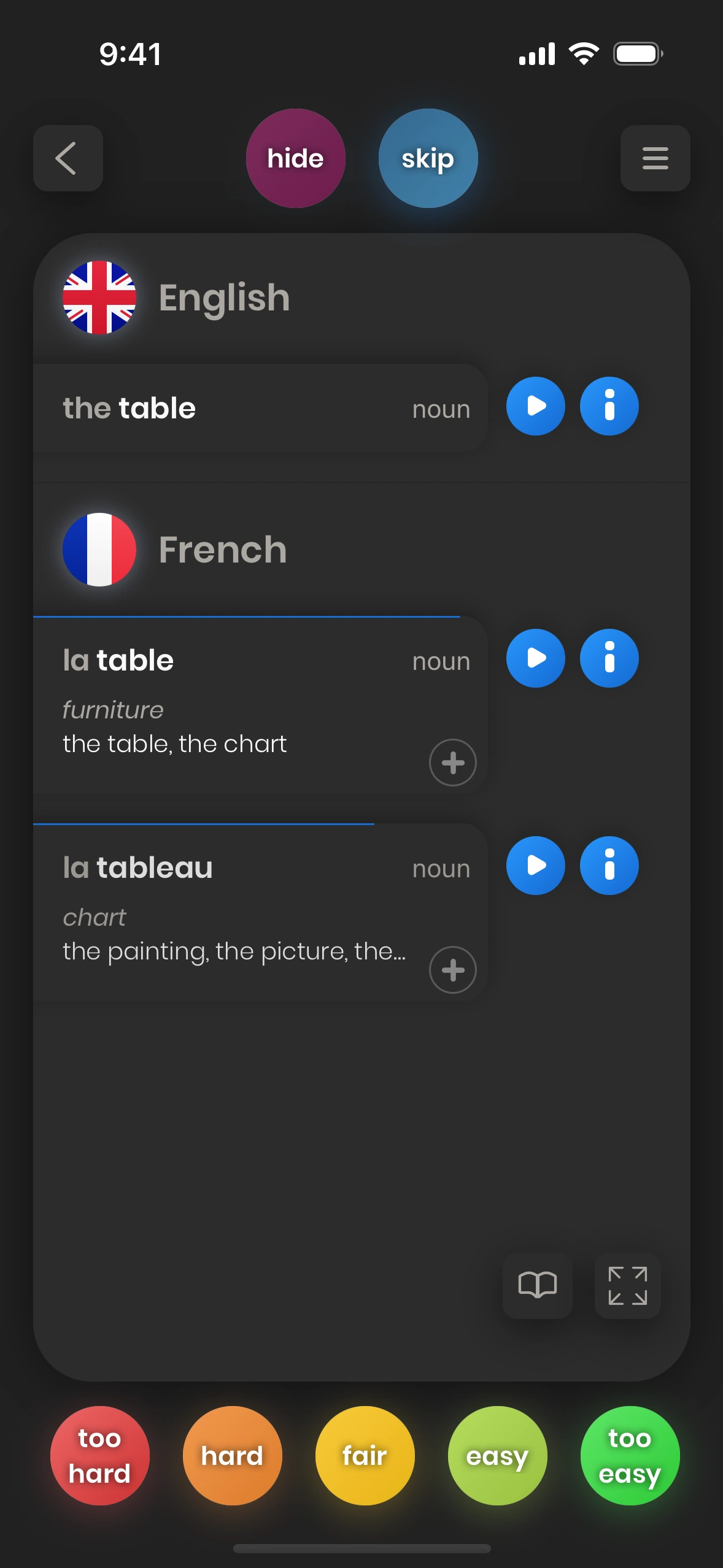Viewport: 723px width, 1568px height.
Task: Play pronunciation of 'la tableau'
Action: click(x=535, y=866)
